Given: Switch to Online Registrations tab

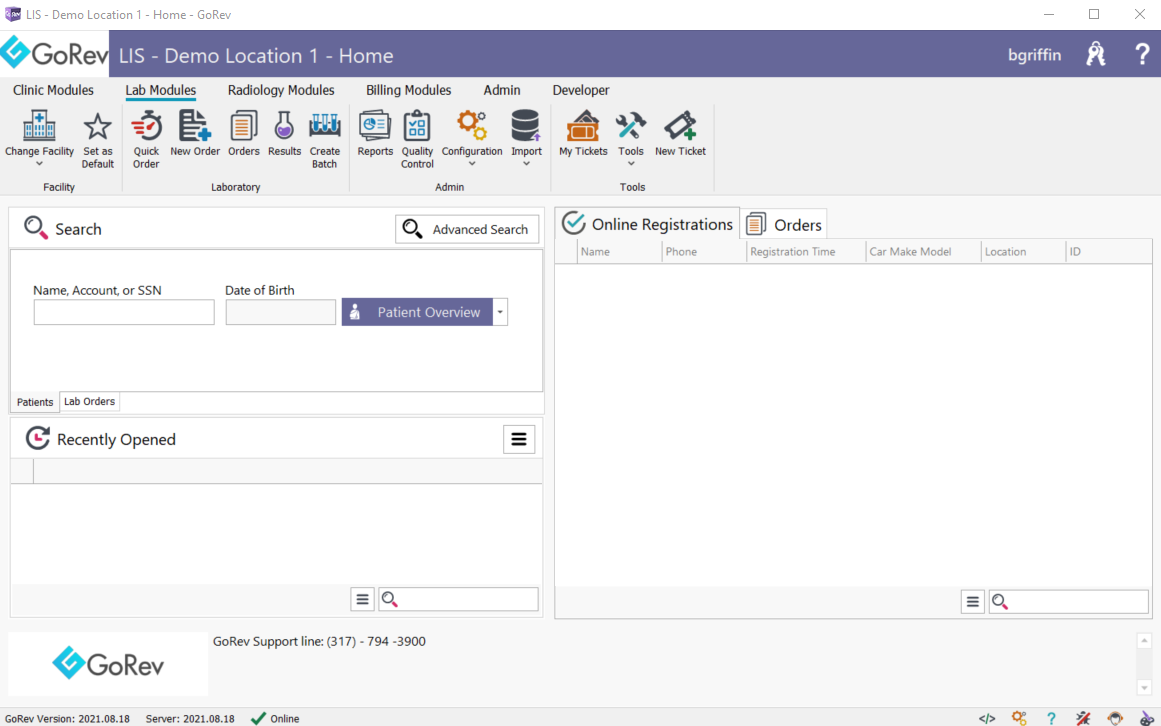Looking at the screenshot, I should pos(648,223).
